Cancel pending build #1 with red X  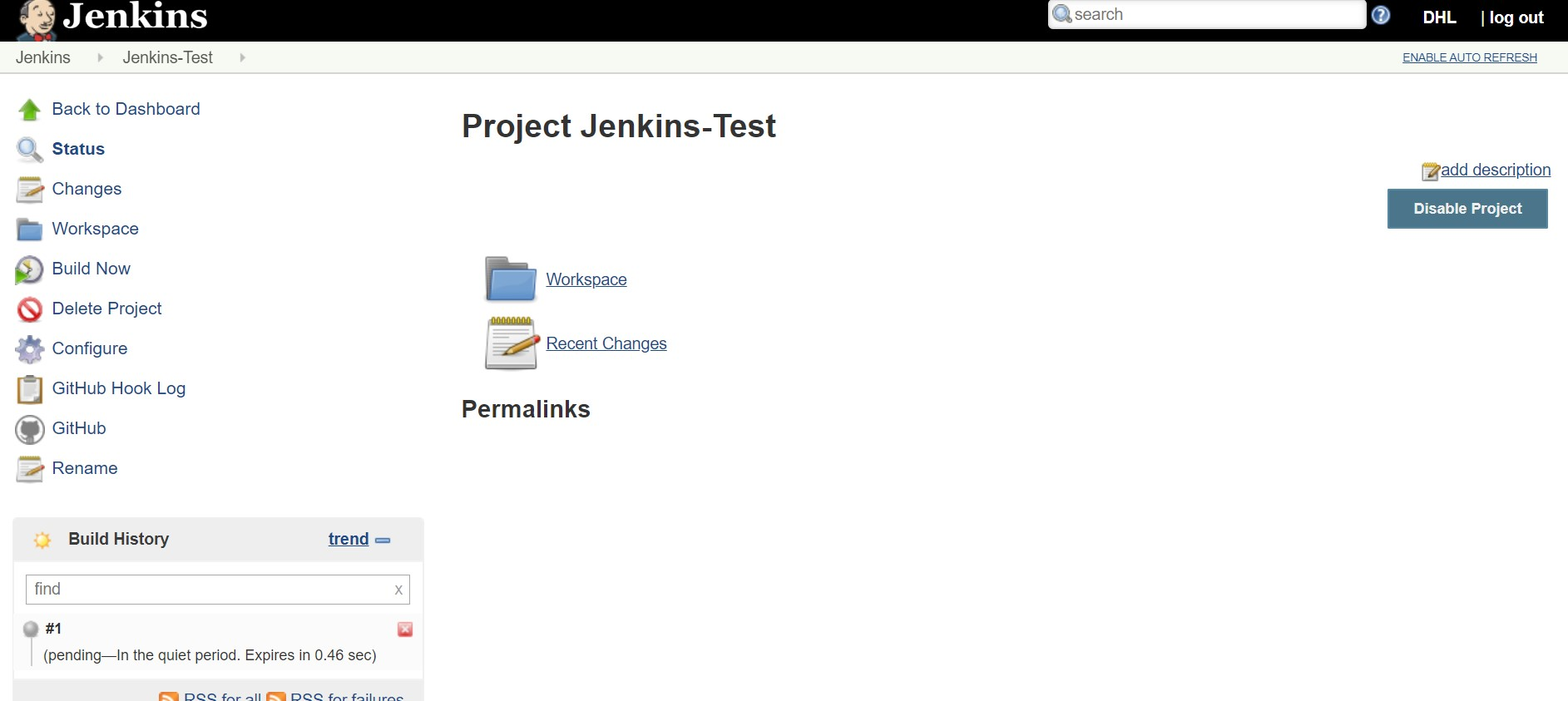pos(405,629)
